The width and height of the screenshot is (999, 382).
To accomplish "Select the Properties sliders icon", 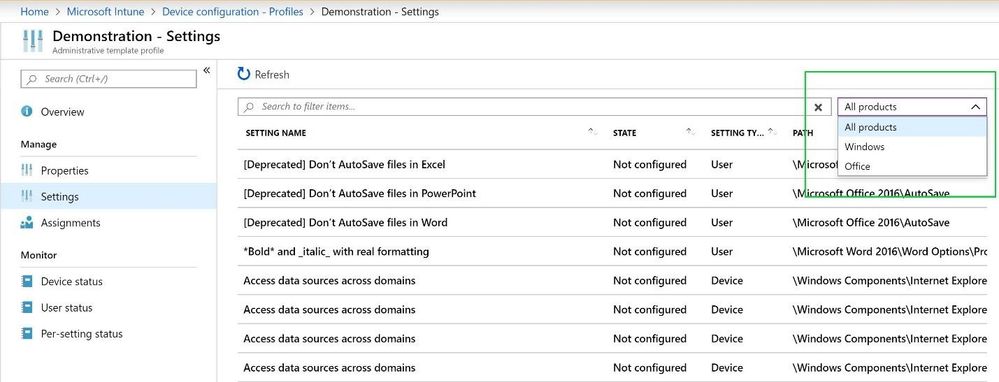I will coord(27,170).
